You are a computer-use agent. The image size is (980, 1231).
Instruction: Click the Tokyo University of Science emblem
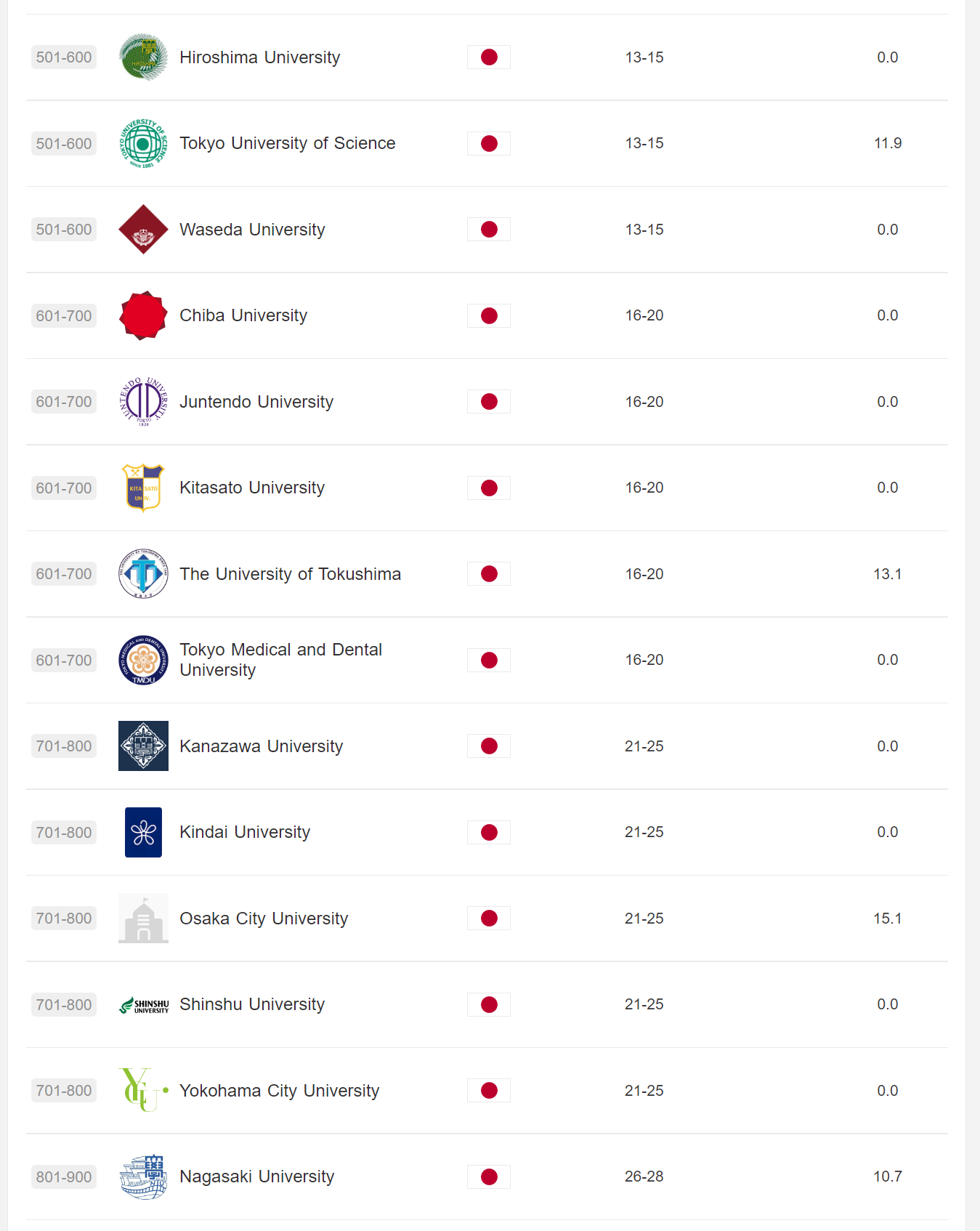[x=143, y=144]
